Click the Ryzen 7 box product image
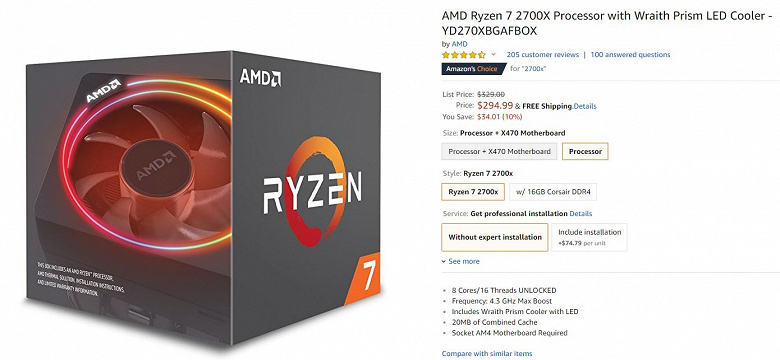This screenshot has width=780, height=360. (x=203, y=196)
